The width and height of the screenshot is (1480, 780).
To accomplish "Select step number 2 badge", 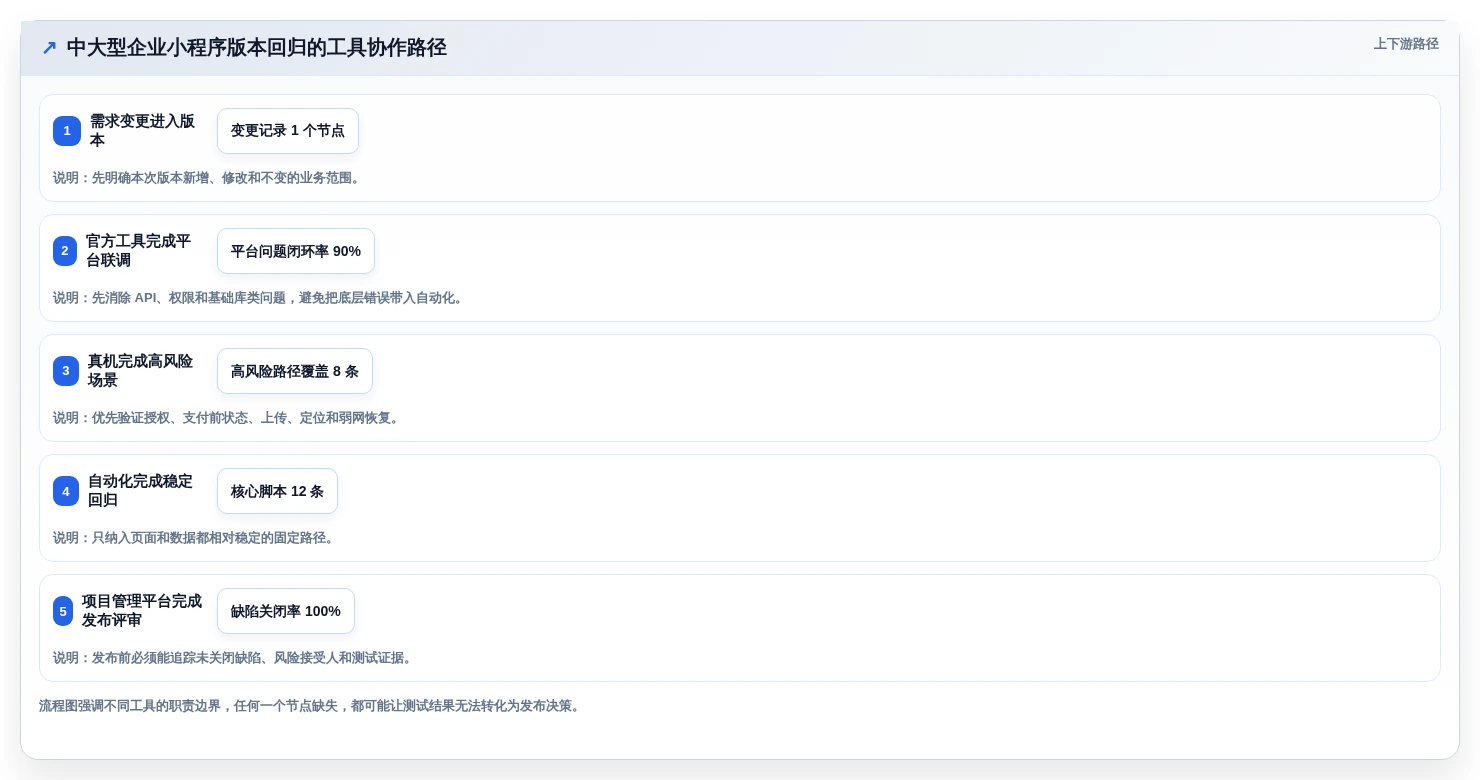I will [x=65, y=251].
